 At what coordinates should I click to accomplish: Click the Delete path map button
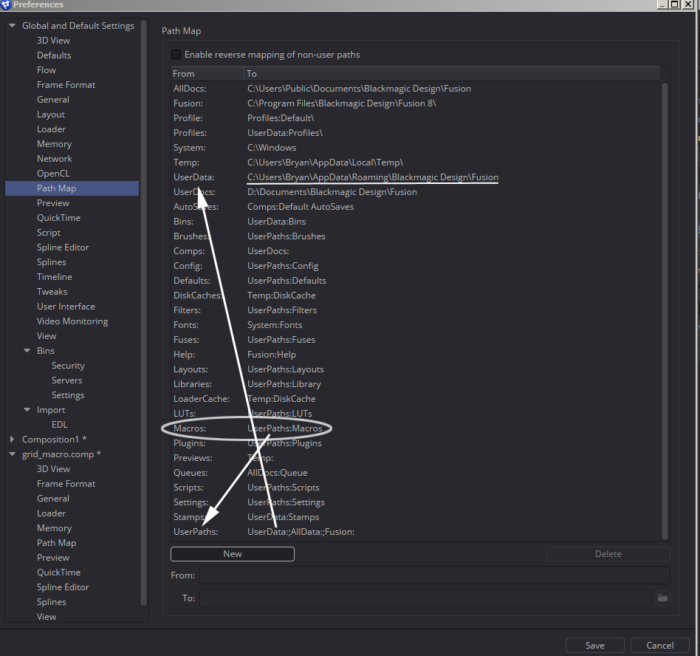point(608,554)
